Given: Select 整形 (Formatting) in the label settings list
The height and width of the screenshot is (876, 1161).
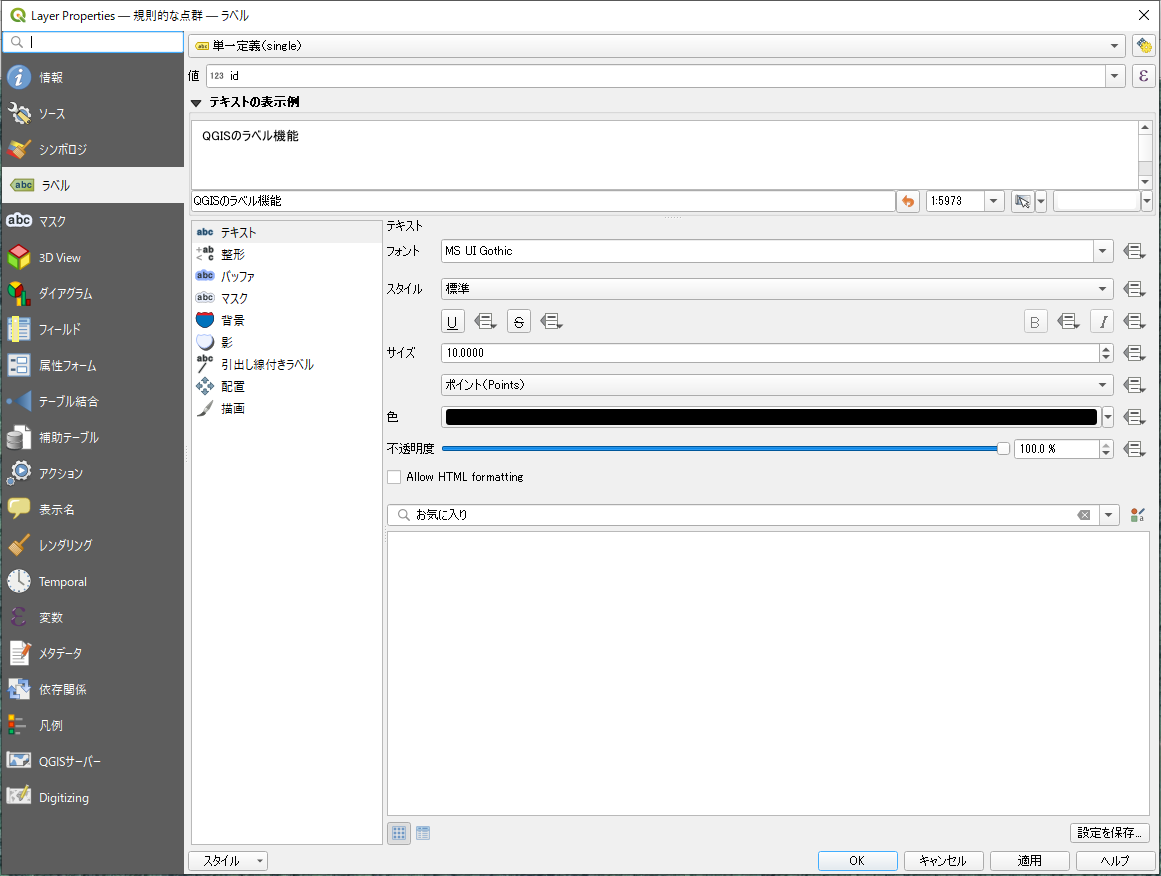Looking at the screenshot, I should pos(287,254).
